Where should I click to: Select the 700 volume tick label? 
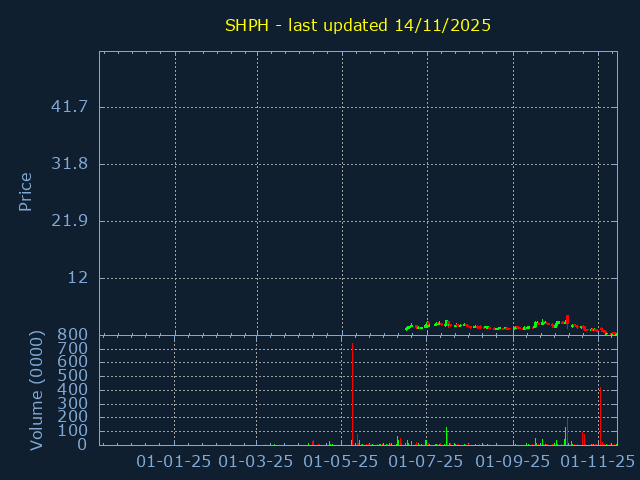point(75,348)
